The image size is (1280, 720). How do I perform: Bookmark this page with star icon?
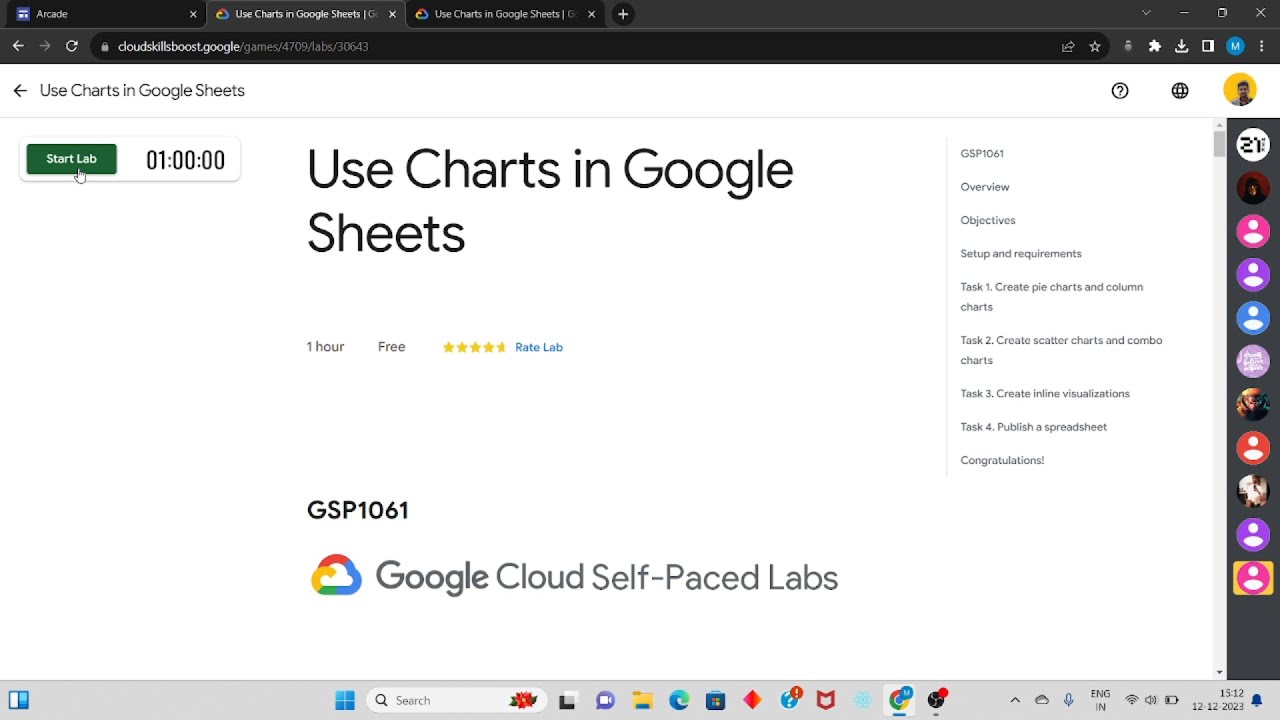pos(1095,46)
